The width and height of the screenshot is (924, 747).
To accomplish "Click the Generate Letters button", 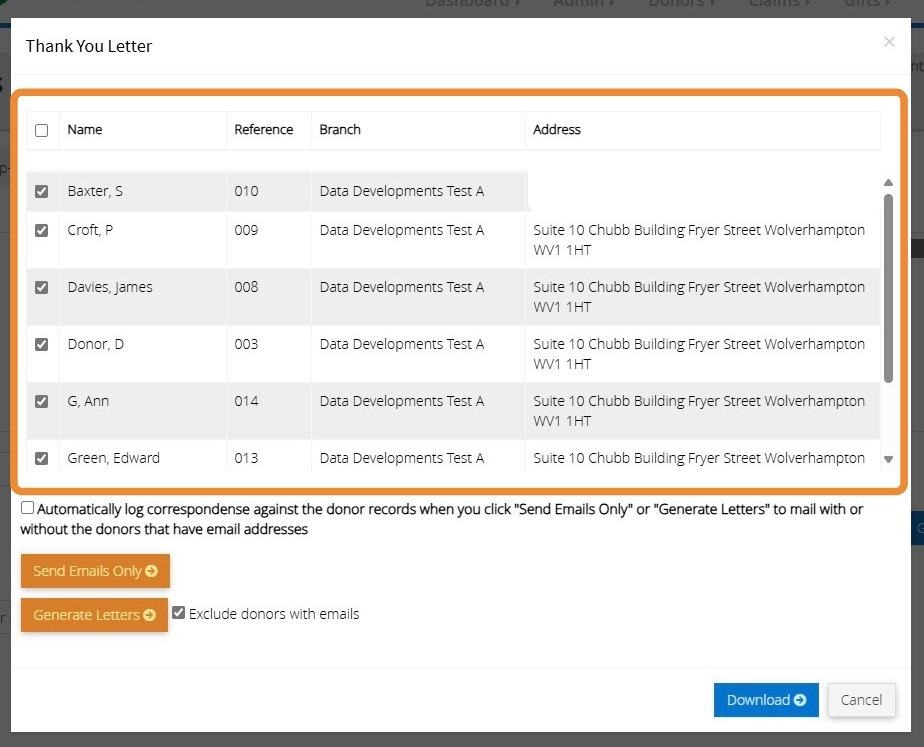I will pos(94,615).
